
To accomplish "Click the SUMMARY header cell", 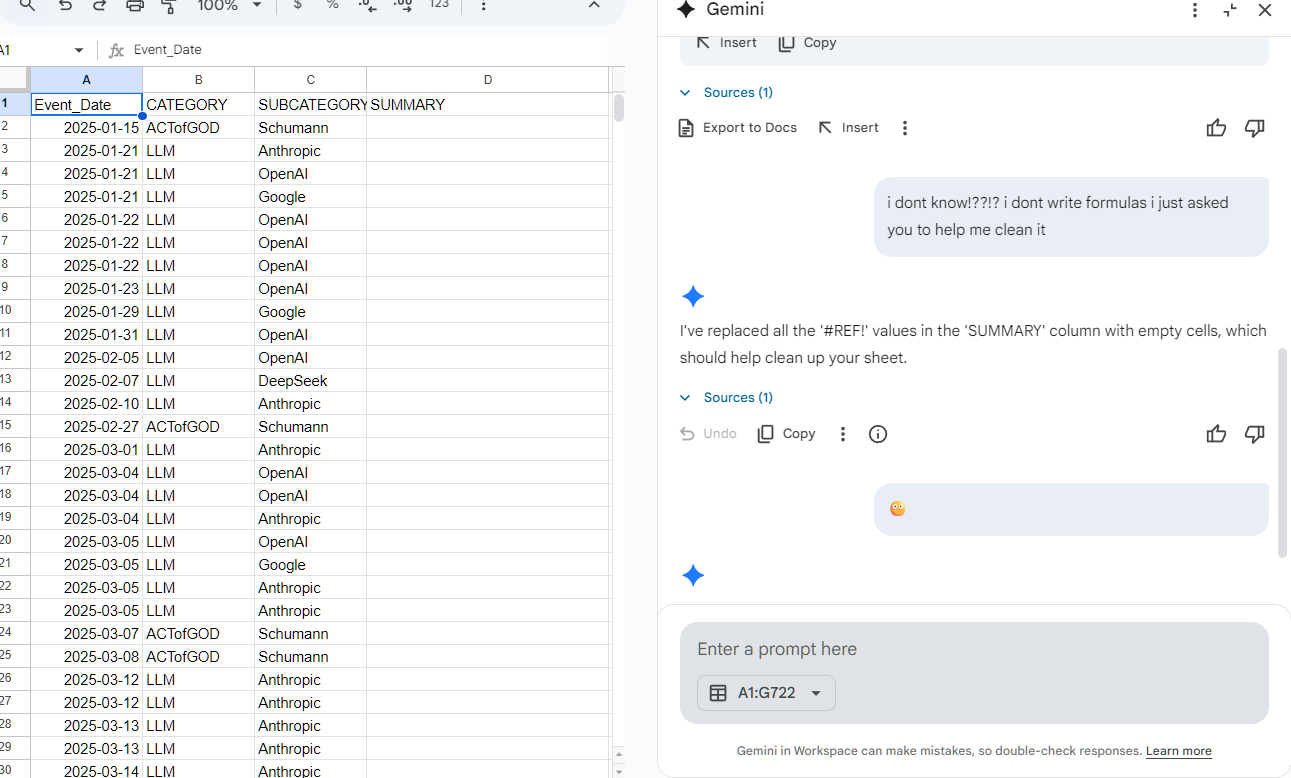I will pos(487,105).
